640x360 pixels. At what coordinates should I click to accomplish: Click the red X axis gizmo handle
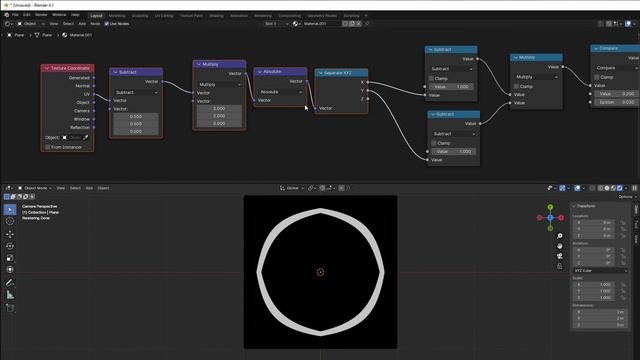click(x=561, y=218)
